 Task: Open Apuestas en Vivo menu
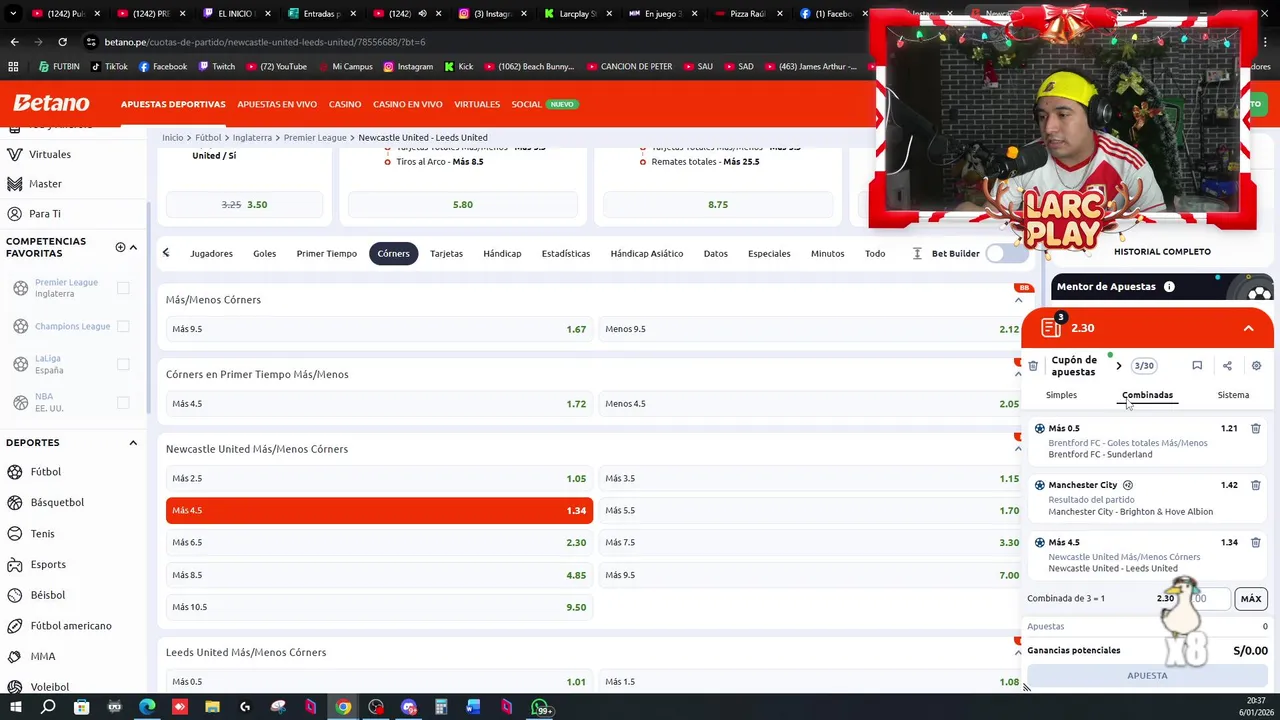pos(277,104)
